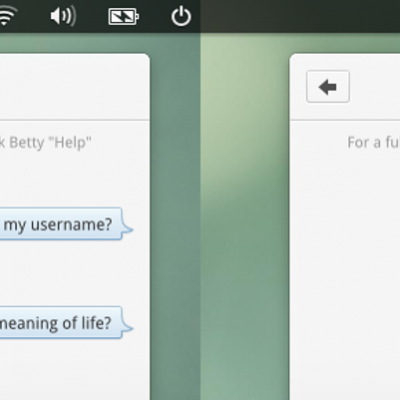Click the pointed tail of the username bubble
The height and width of the screenshot is (400, 400).
[128, 229]
